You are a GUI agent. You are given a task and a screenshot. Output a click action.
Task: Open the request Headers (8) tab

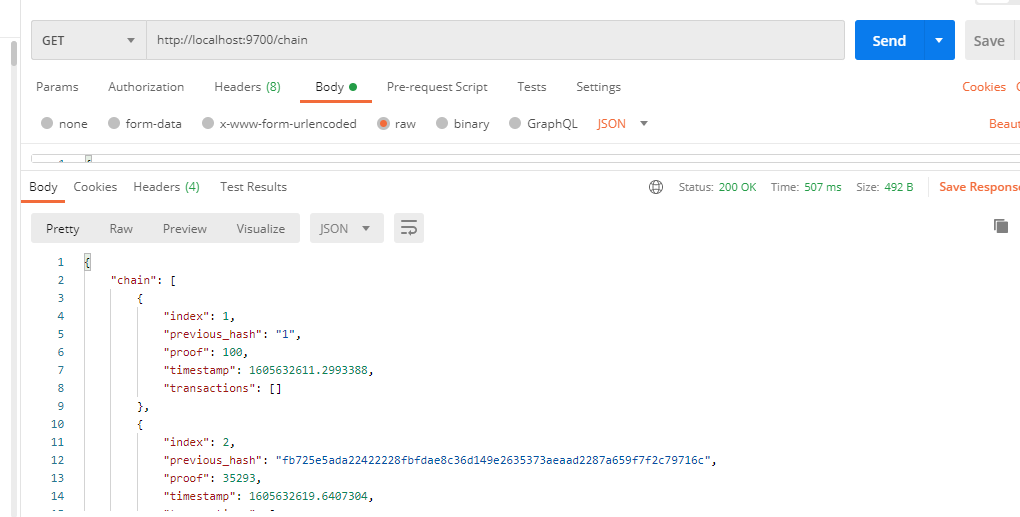click(247, 87)
